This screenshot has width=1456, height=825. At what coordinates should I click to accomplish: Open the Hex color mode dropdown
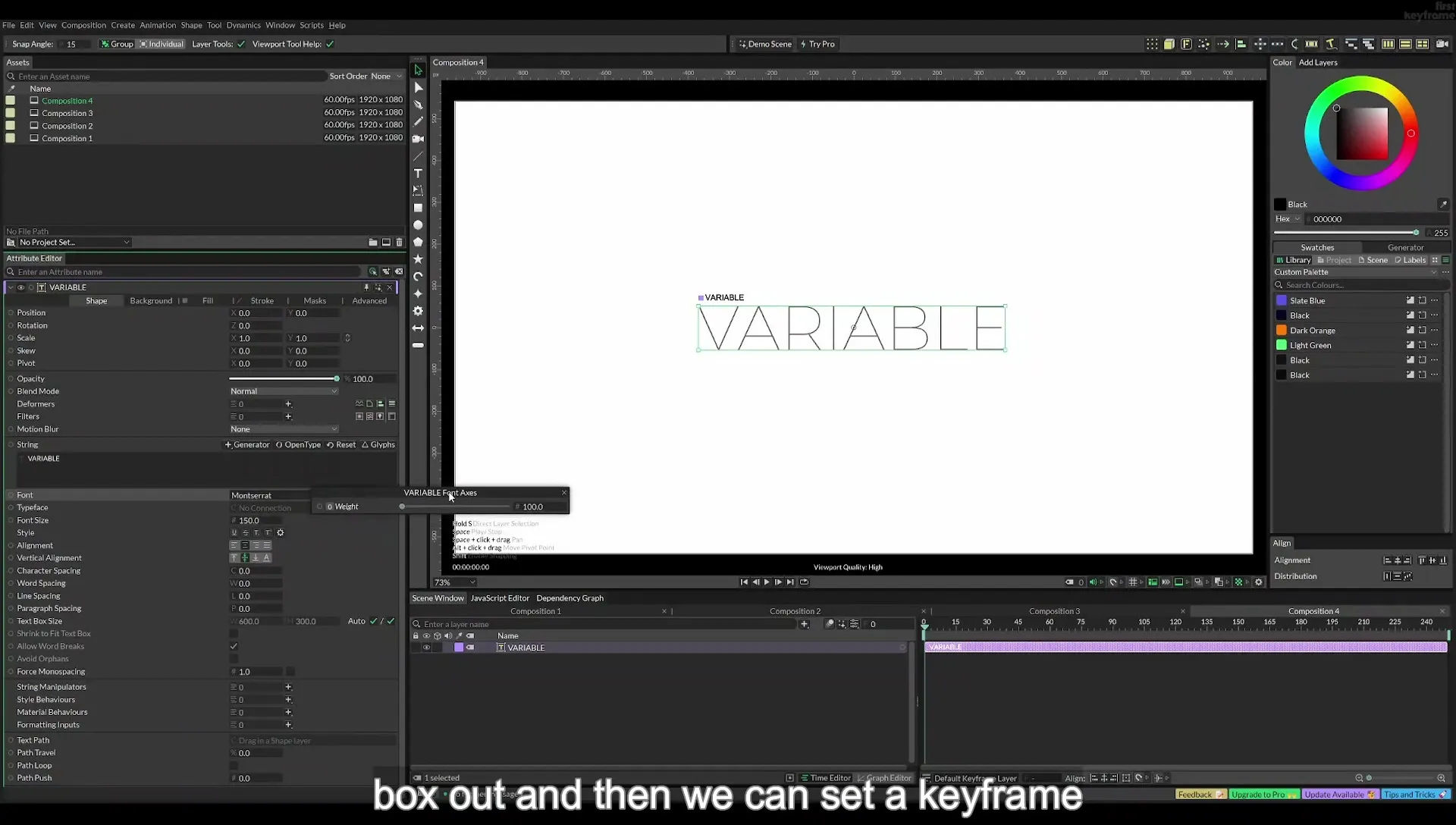(1287, 219)
